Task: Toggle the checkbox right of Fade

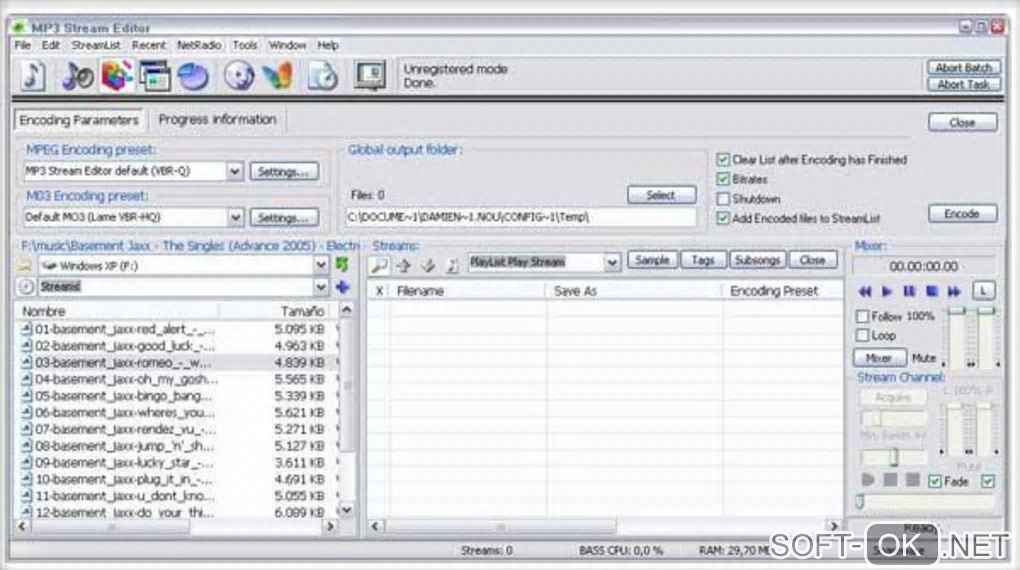Action: [x=988, y=482]
